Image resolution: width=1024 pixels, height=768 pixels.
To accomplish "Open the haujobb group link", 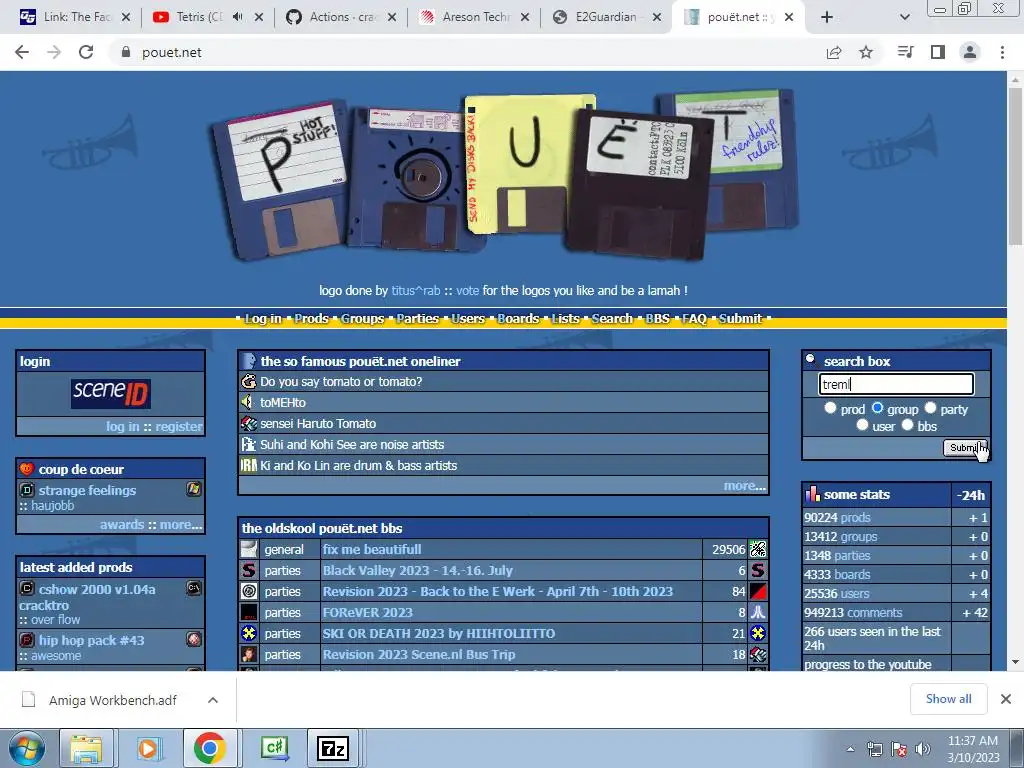I will pos(52,505).
